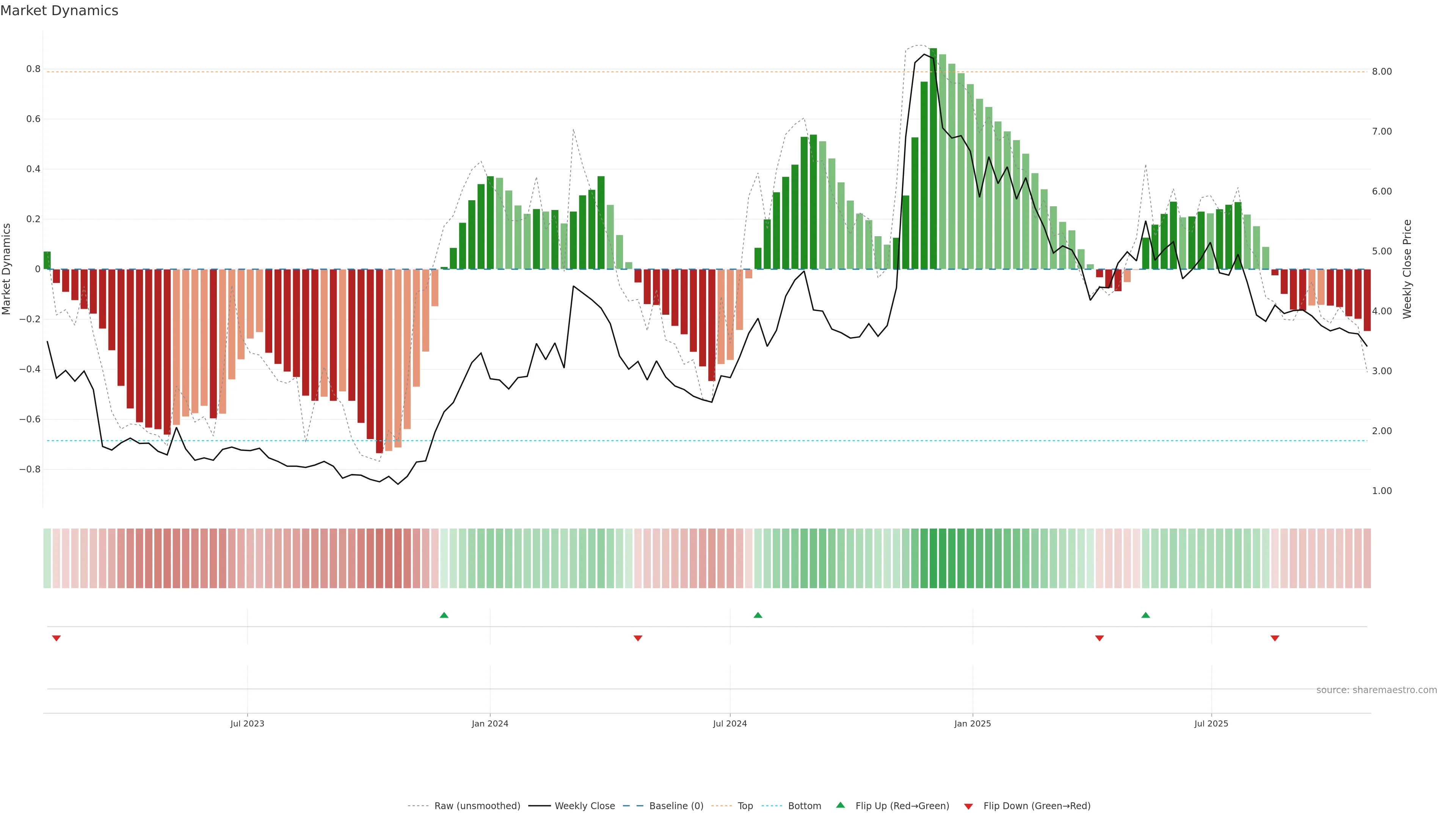Screen dimensions: 1456x819
Task: Hide the Top line via its legend entry
Action: click(x=745, y=806)
